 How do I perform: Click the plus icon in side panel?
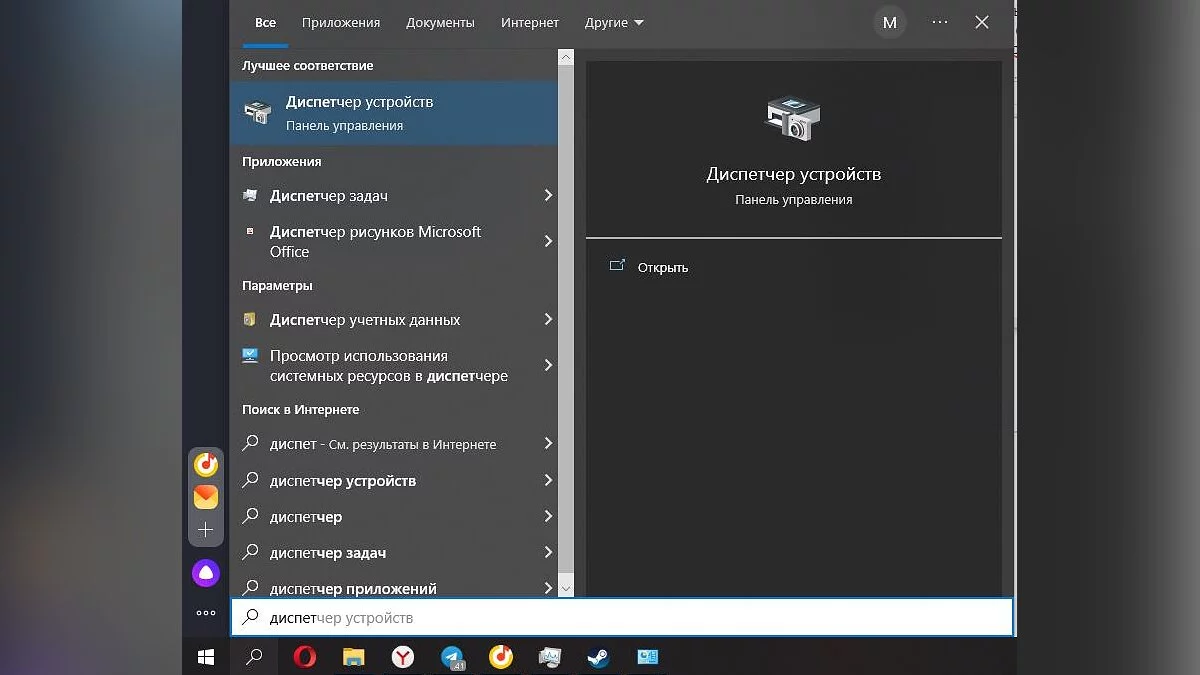[206, 530]
